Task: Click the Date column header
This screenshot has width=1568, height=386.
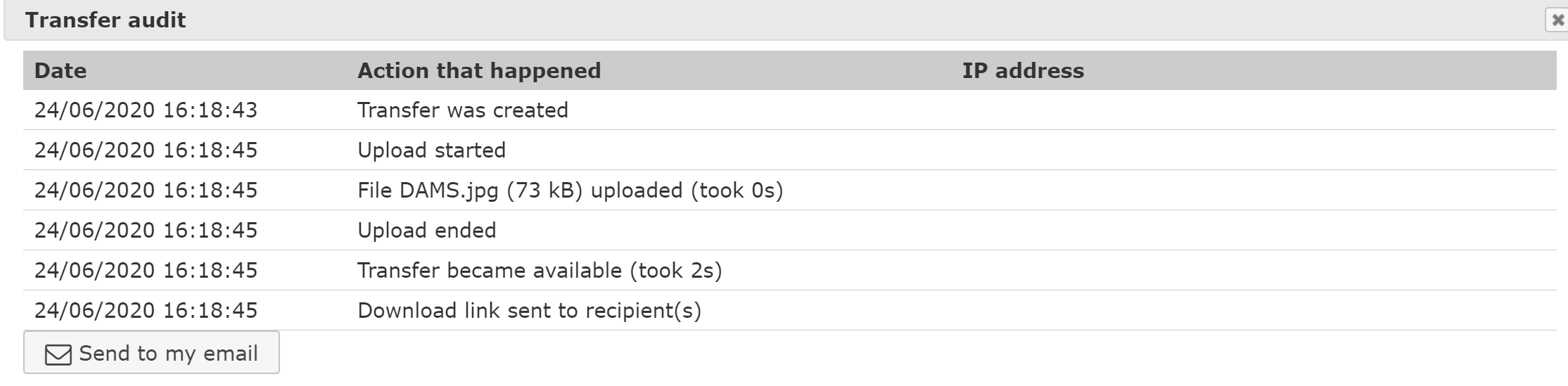Action: 60,71
